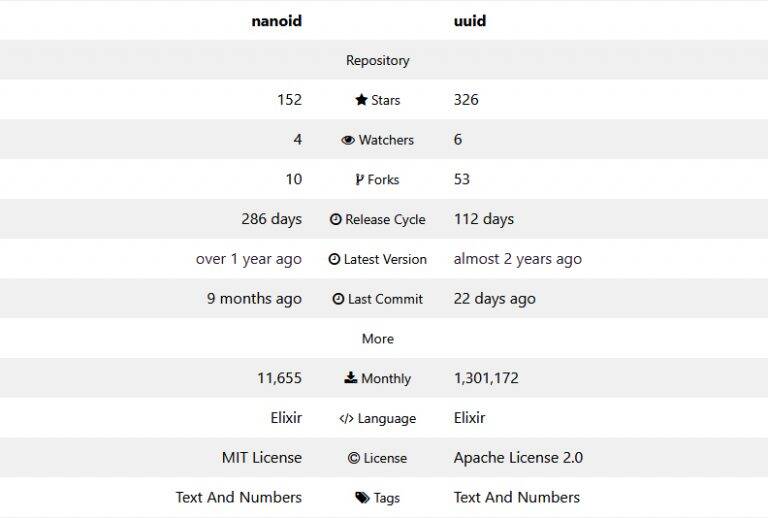Click the tags icon beside Tags
Image resolution: width=768 pixels, height=518 pixels.
[362, 498]
